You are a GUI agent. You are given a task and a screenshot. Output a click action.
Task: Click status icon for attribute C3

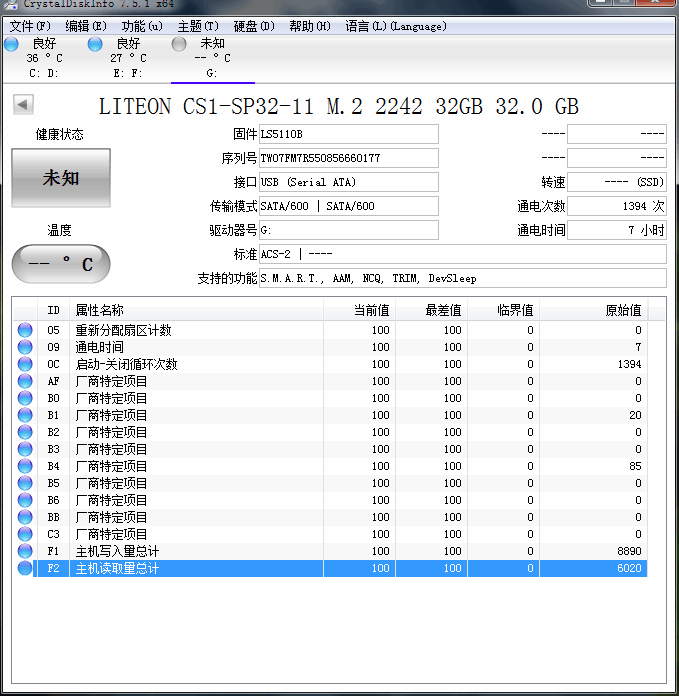(x=25, y=534)
